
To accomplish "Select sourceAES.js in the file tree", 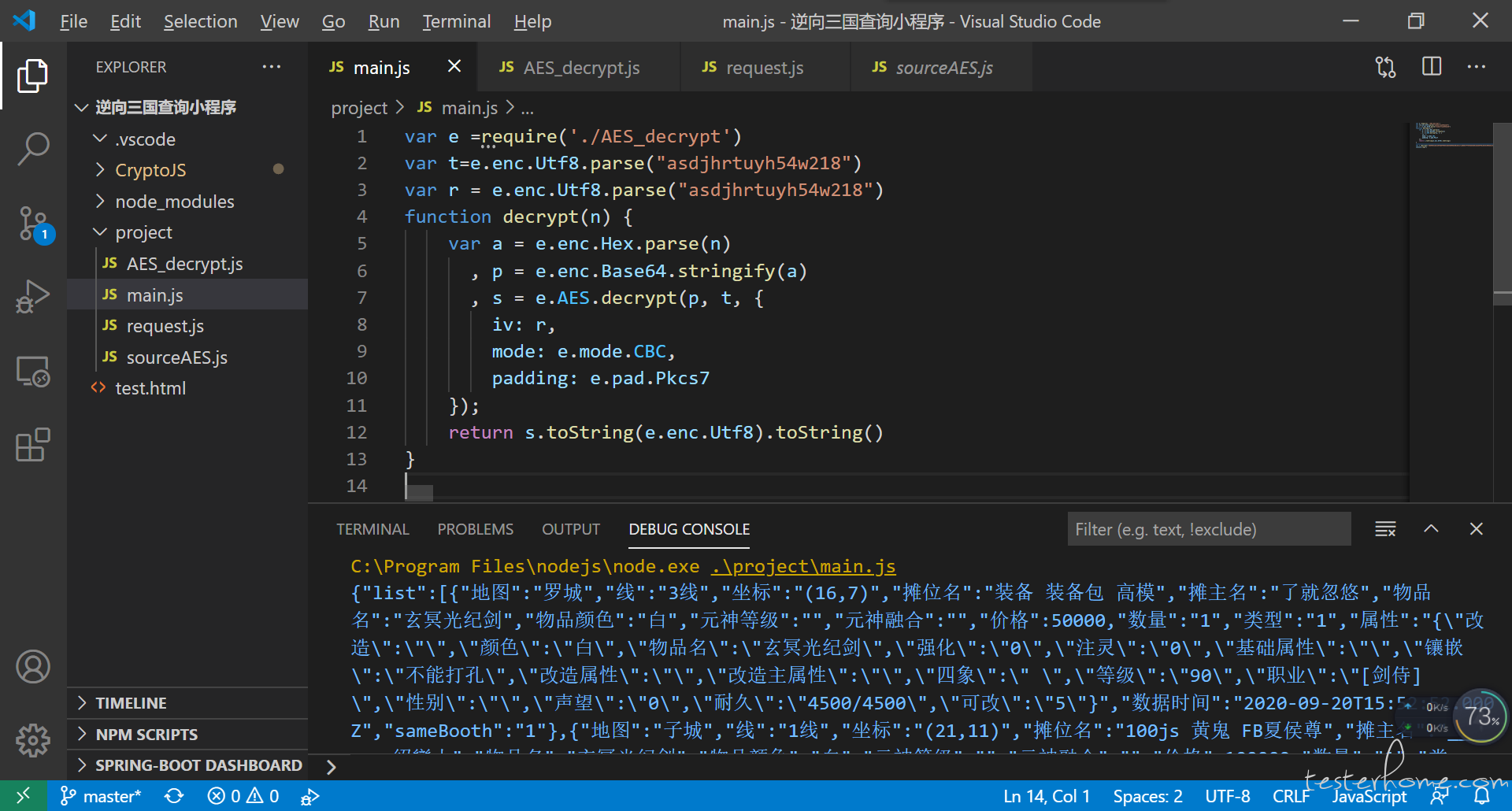I will click(x=187, y=357).
